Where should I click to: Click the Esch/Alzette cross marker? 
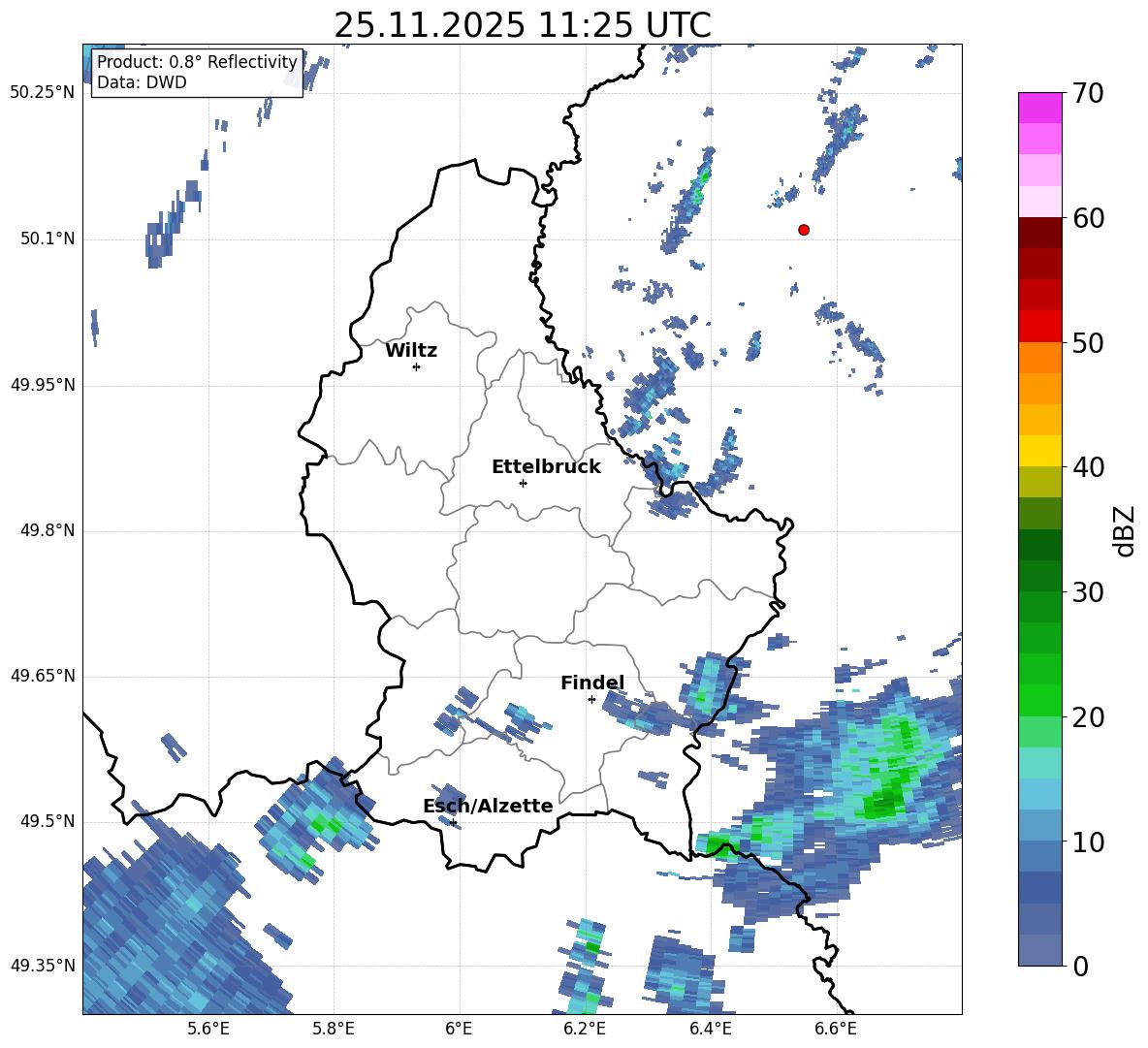453,822
